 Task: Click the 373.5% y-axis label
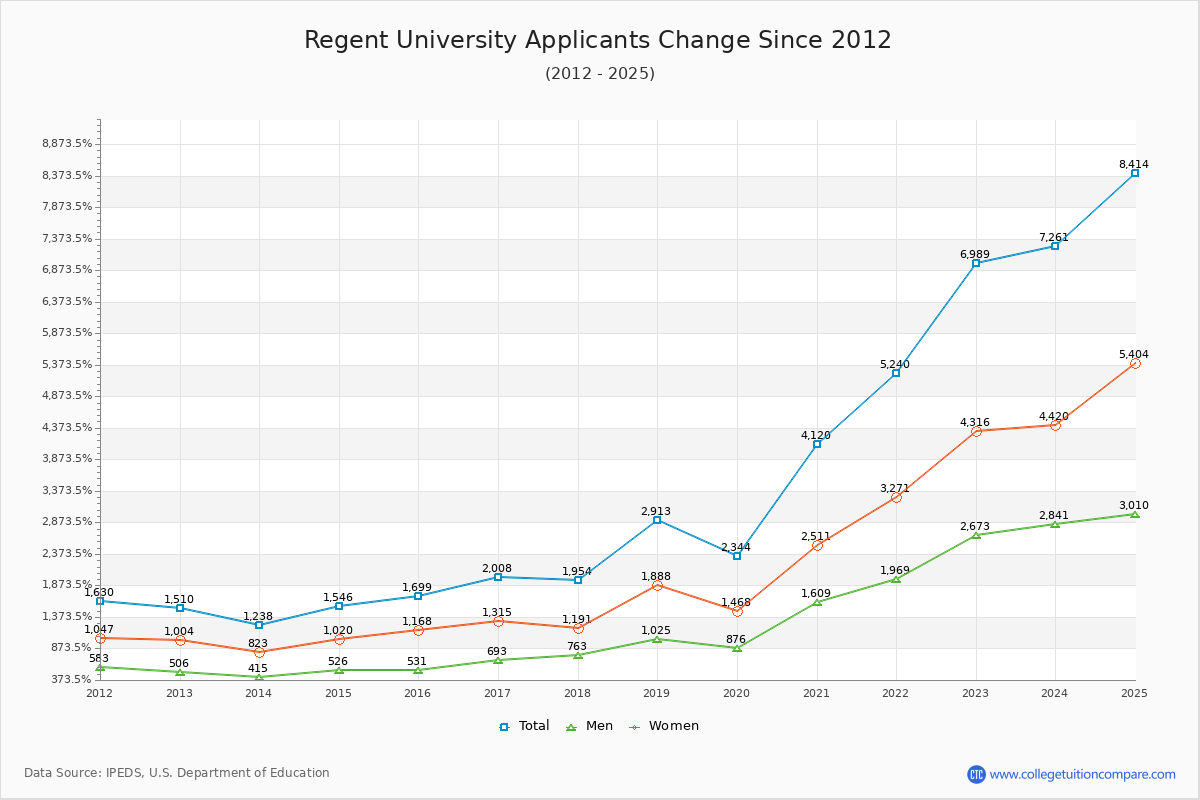[72, 679]
